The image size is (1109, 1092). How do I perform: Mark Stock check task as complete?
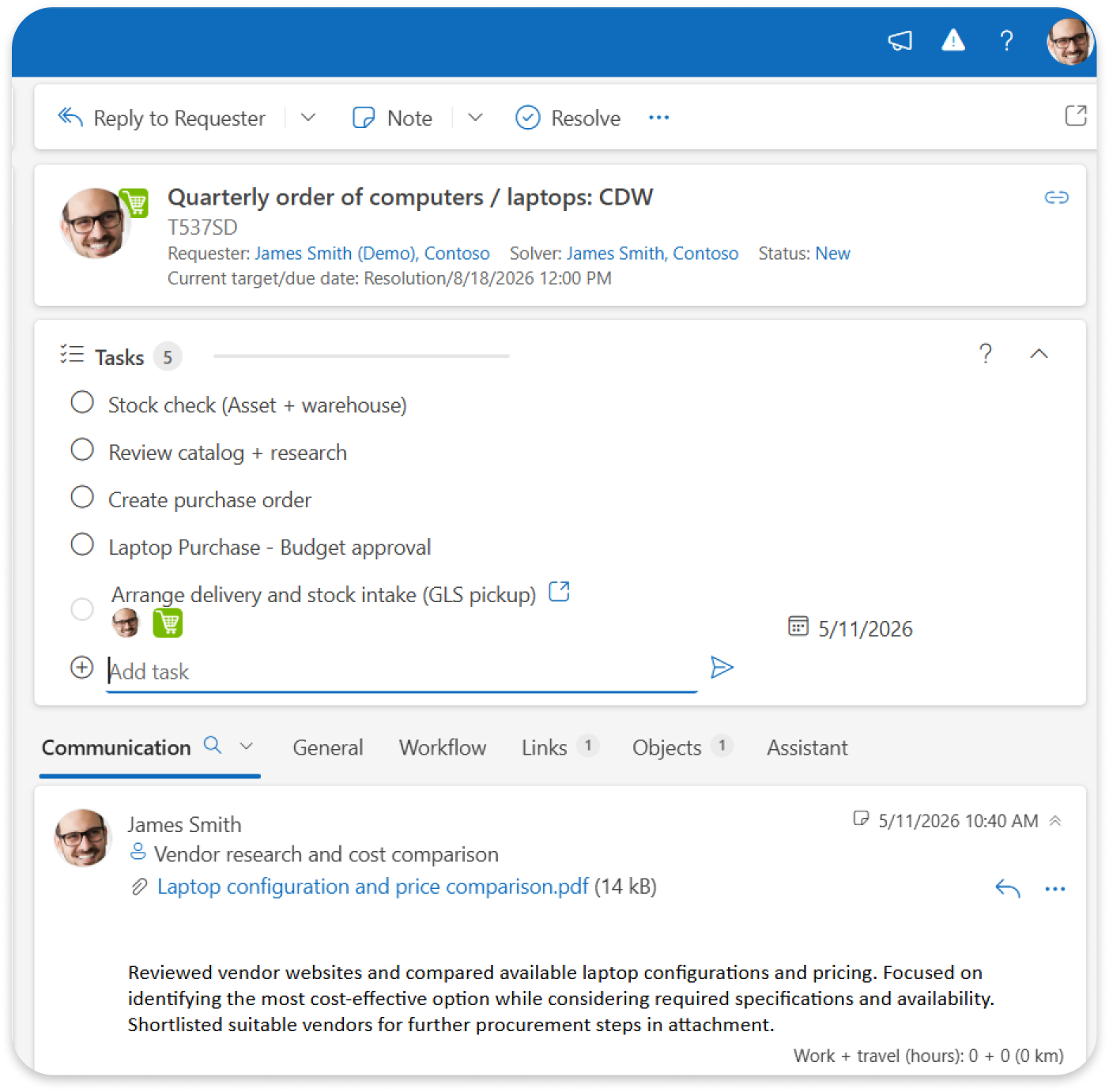point(82,402)
